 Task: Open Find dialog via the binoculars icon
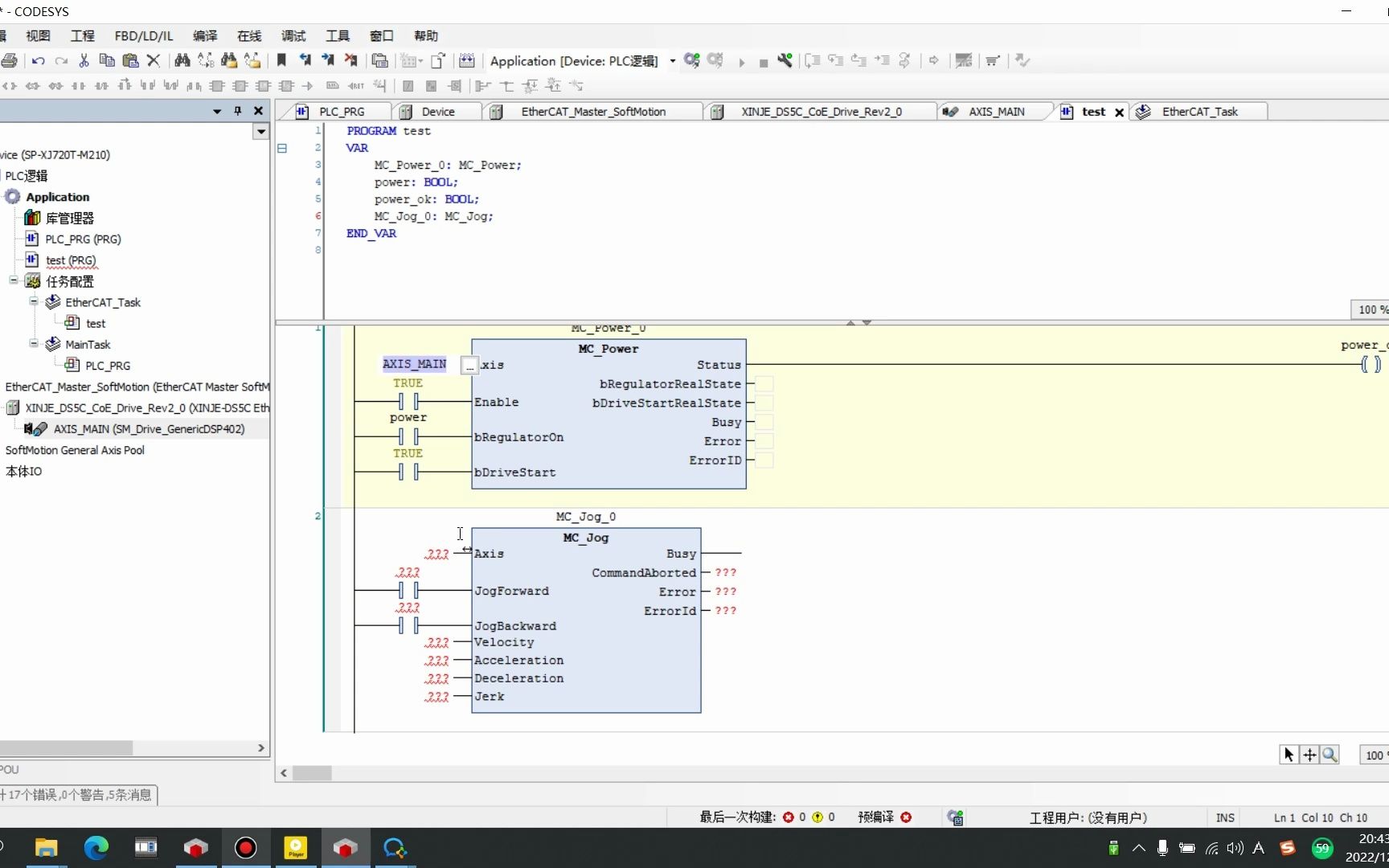tap(182, 60)
